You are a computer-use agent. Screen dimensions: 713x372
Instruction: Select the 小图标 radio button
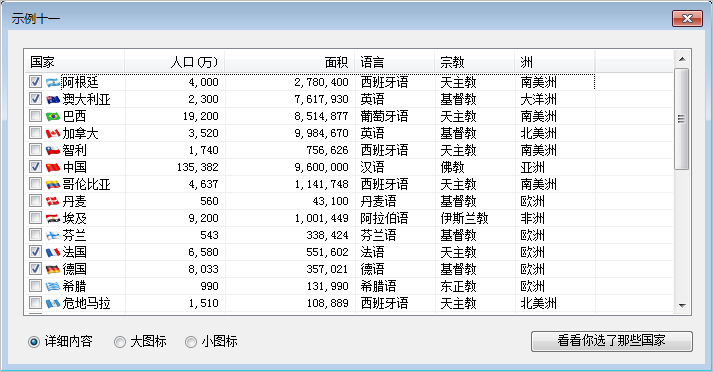pyautogui.click(x=191, y=342)
